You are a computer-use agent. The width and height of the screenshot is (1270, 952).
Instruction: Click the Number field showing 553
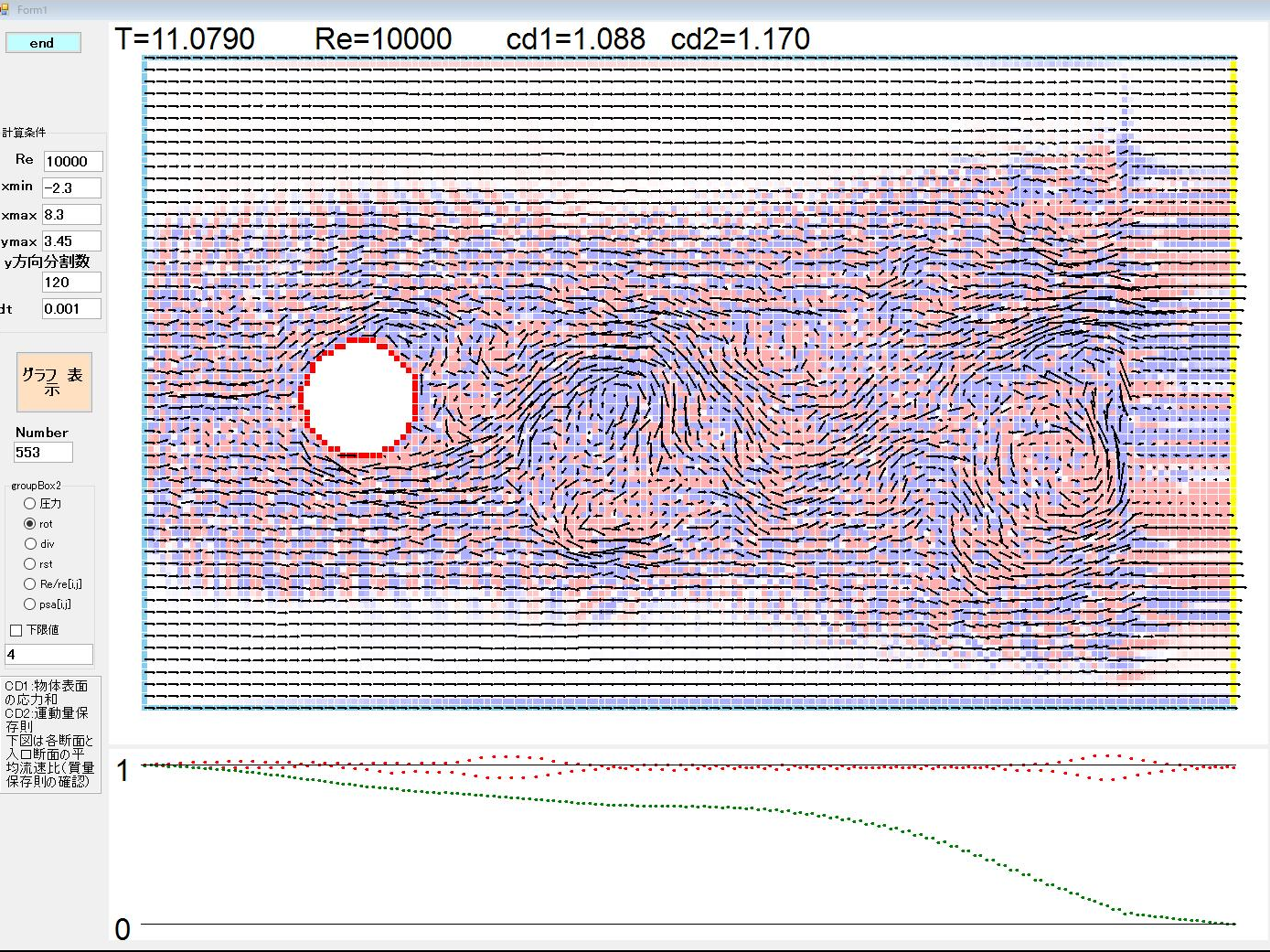pos(43,453)
